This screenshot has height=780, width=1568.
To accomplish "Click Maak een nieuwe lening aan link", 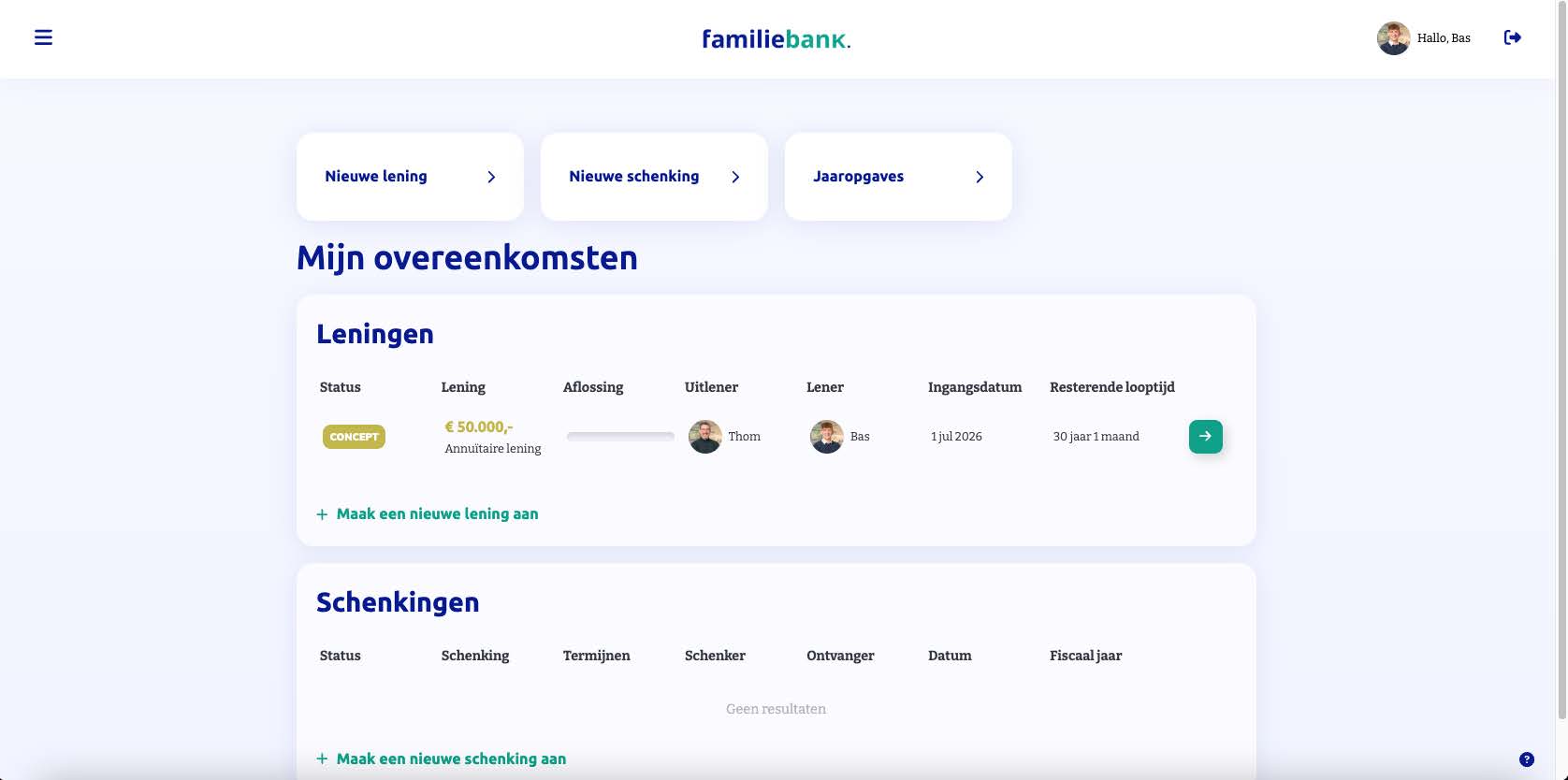I will coord(437,513).
